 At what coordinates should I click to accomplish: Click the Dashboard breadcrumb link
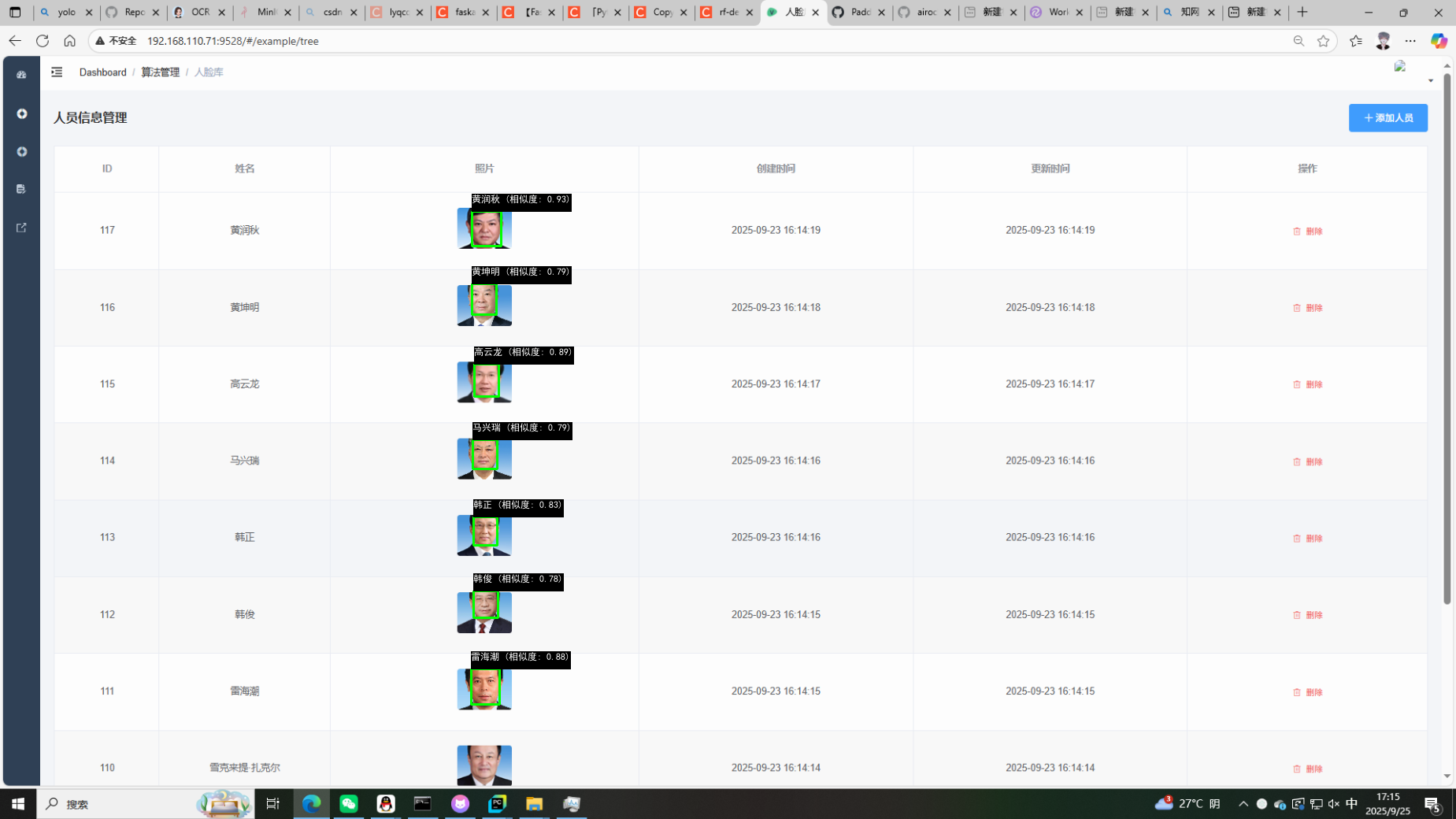[102, 72]
